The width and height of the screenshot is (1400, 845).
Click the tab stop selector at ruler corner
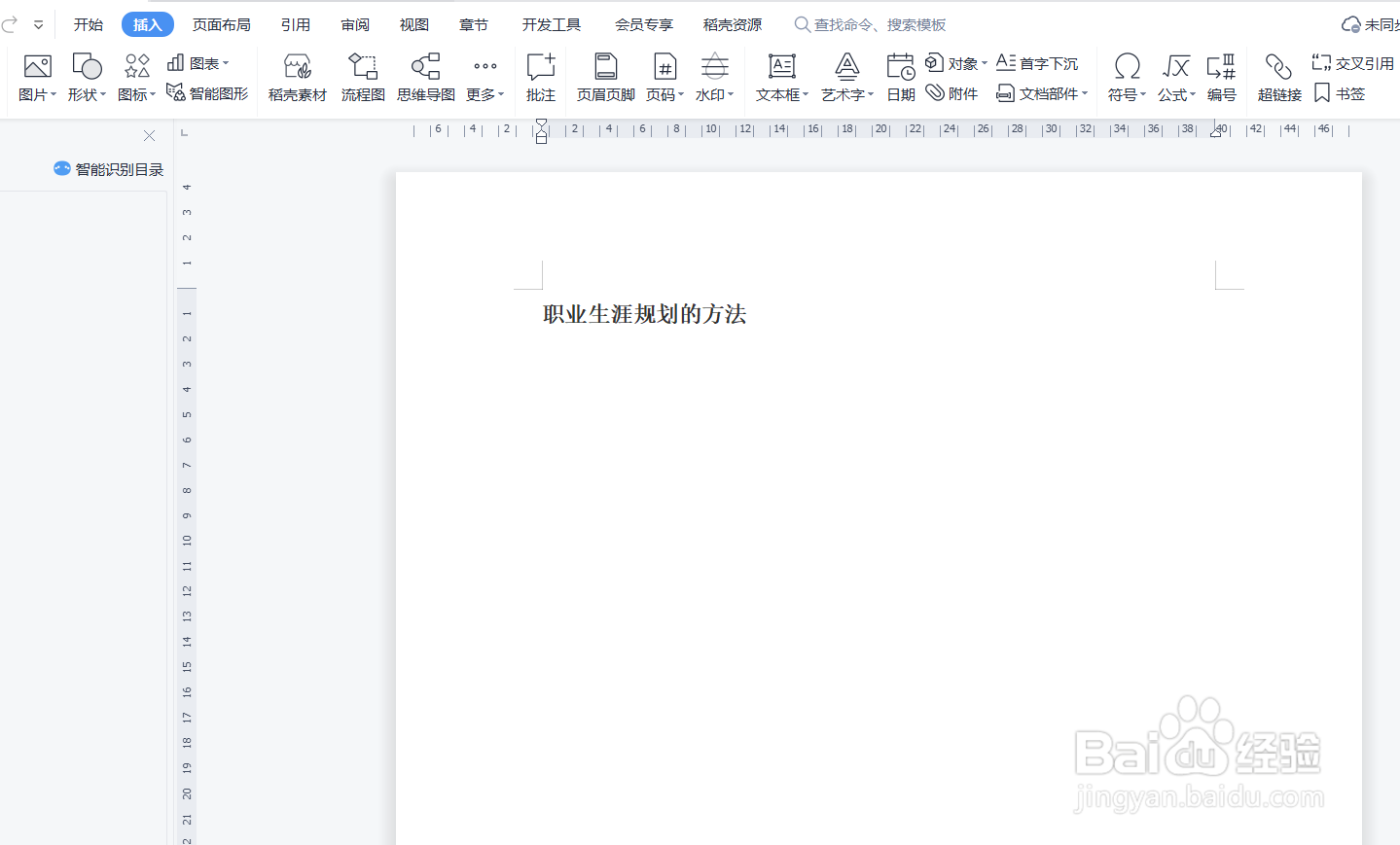(x=184, y=132)
